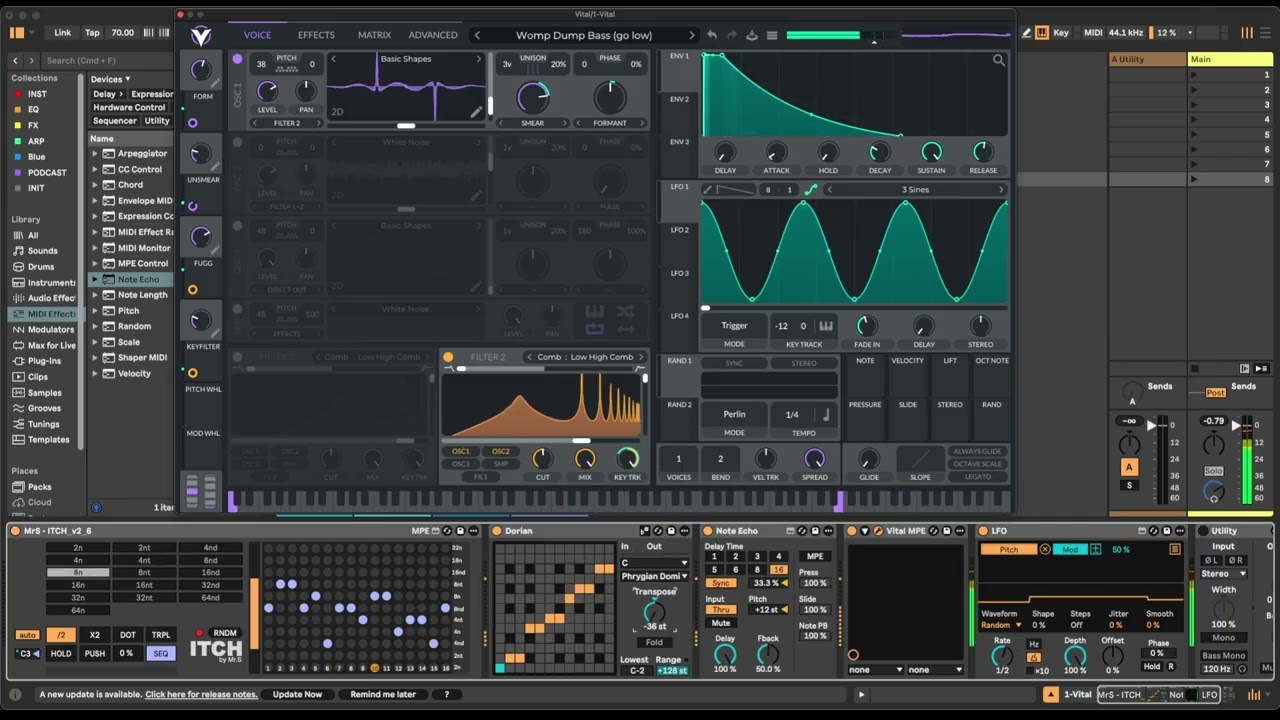Screen dimensions: 1280x720
Task: Click the LFO metronome sync icon
Action: 1034,657
